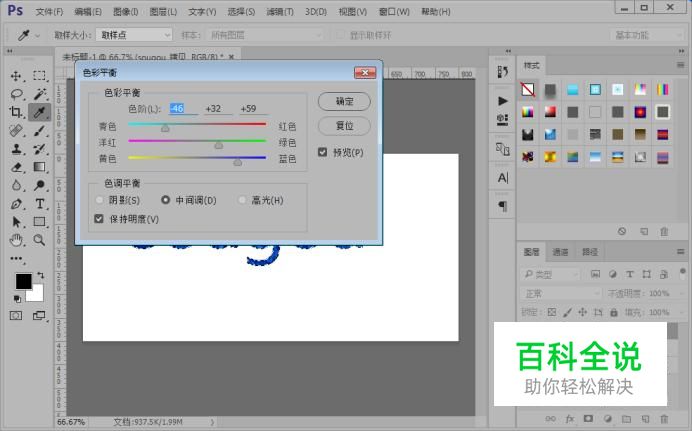Swap foreground and background colors
The image size is (692, 431).
(x=41, y=275)
